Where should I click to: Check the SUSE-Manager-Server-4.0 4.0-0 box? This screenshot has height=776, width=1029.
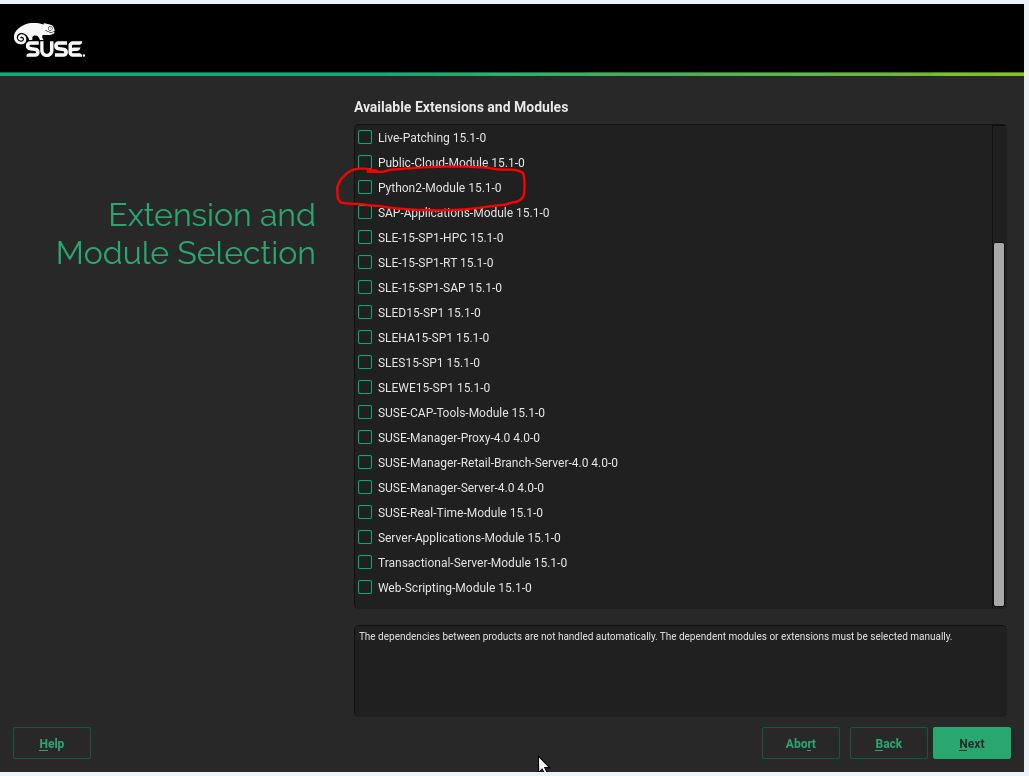[365, 487]
